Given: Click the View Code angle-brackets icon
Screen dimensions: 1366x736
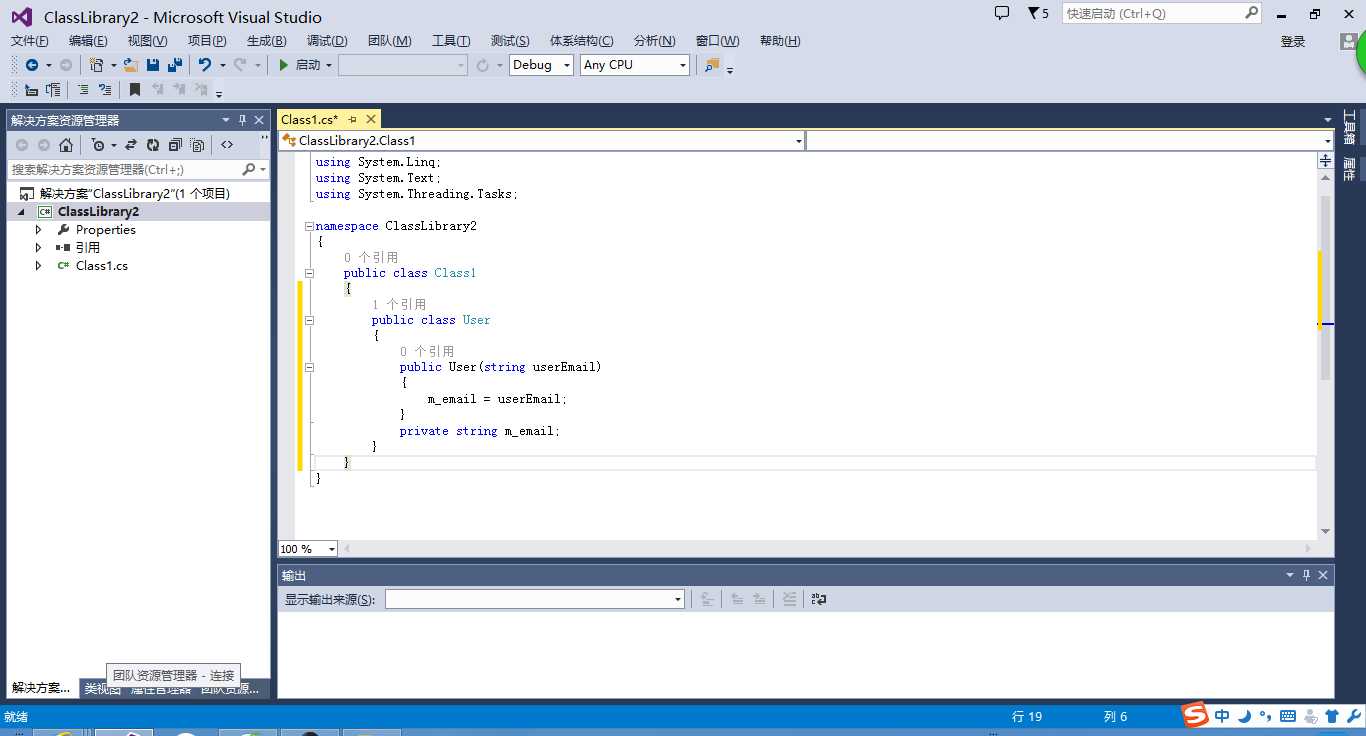Looking at the screenshot, I should pos(227,145).
